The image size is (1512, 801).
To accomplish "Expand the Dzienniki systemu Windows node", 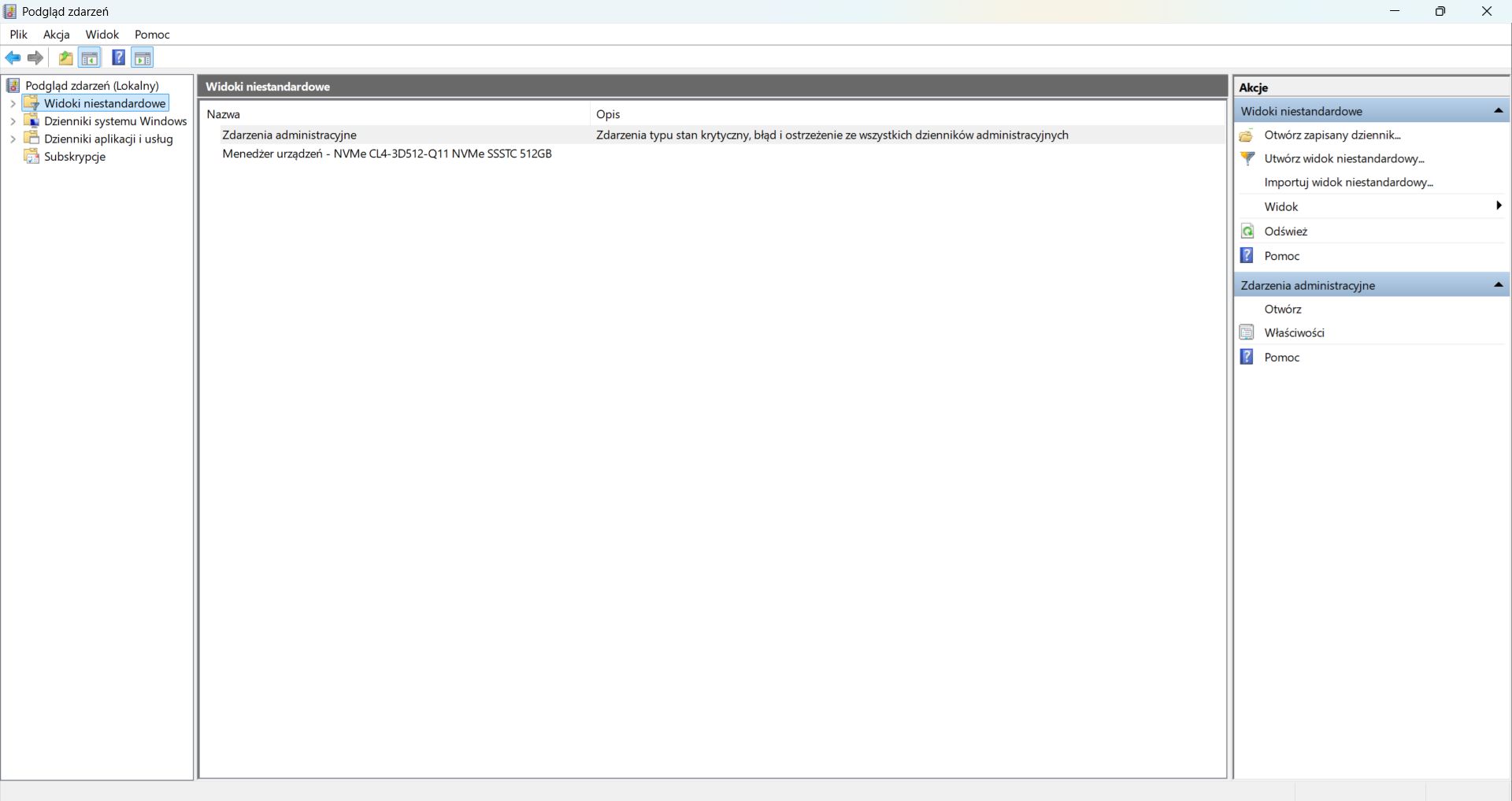I will point(13,121).
